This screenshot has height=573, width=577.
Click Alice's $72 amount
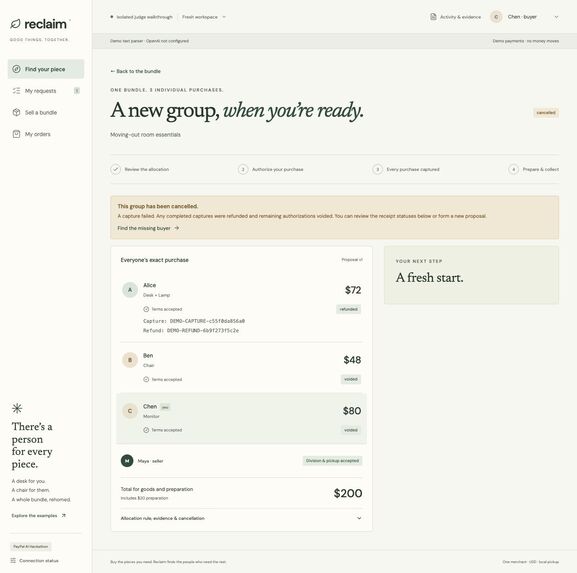click(353, 290)
